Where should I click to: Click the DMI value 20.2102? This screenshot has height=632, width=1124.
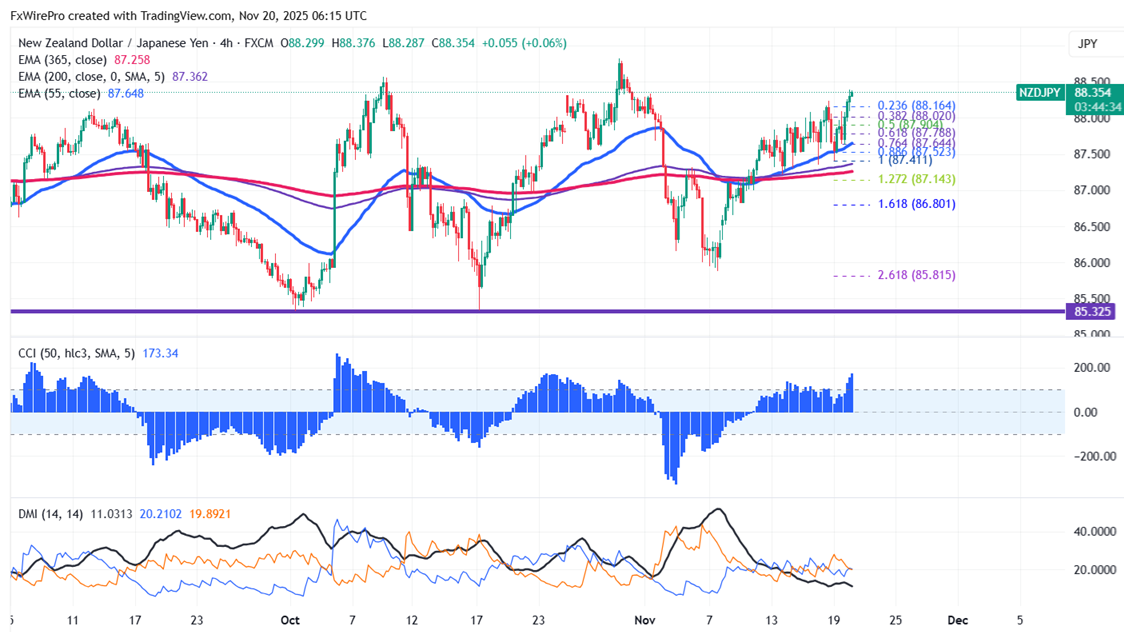click(x=161, y=514)
